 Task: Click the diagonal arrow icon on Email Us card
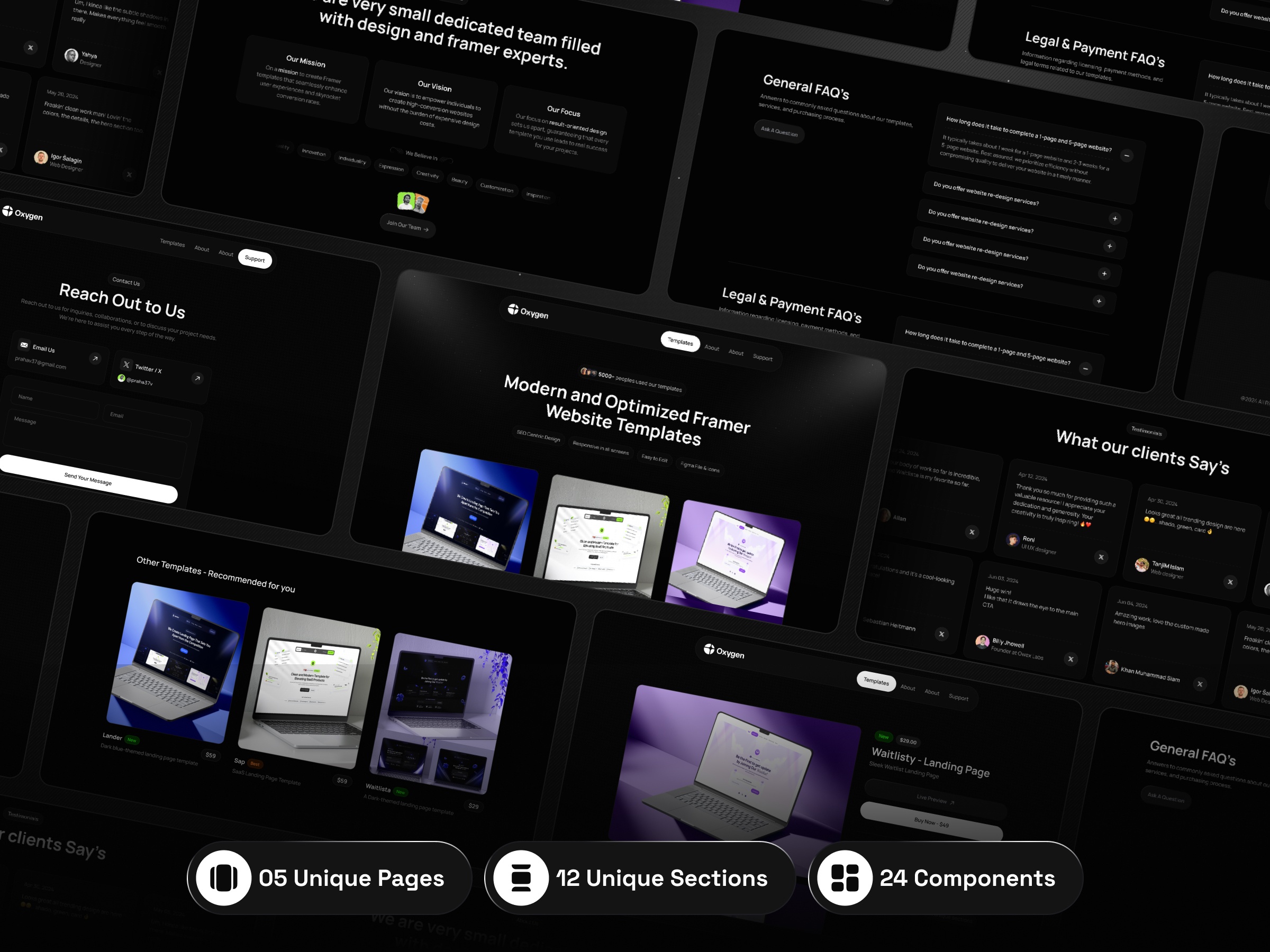coord(94,358)
